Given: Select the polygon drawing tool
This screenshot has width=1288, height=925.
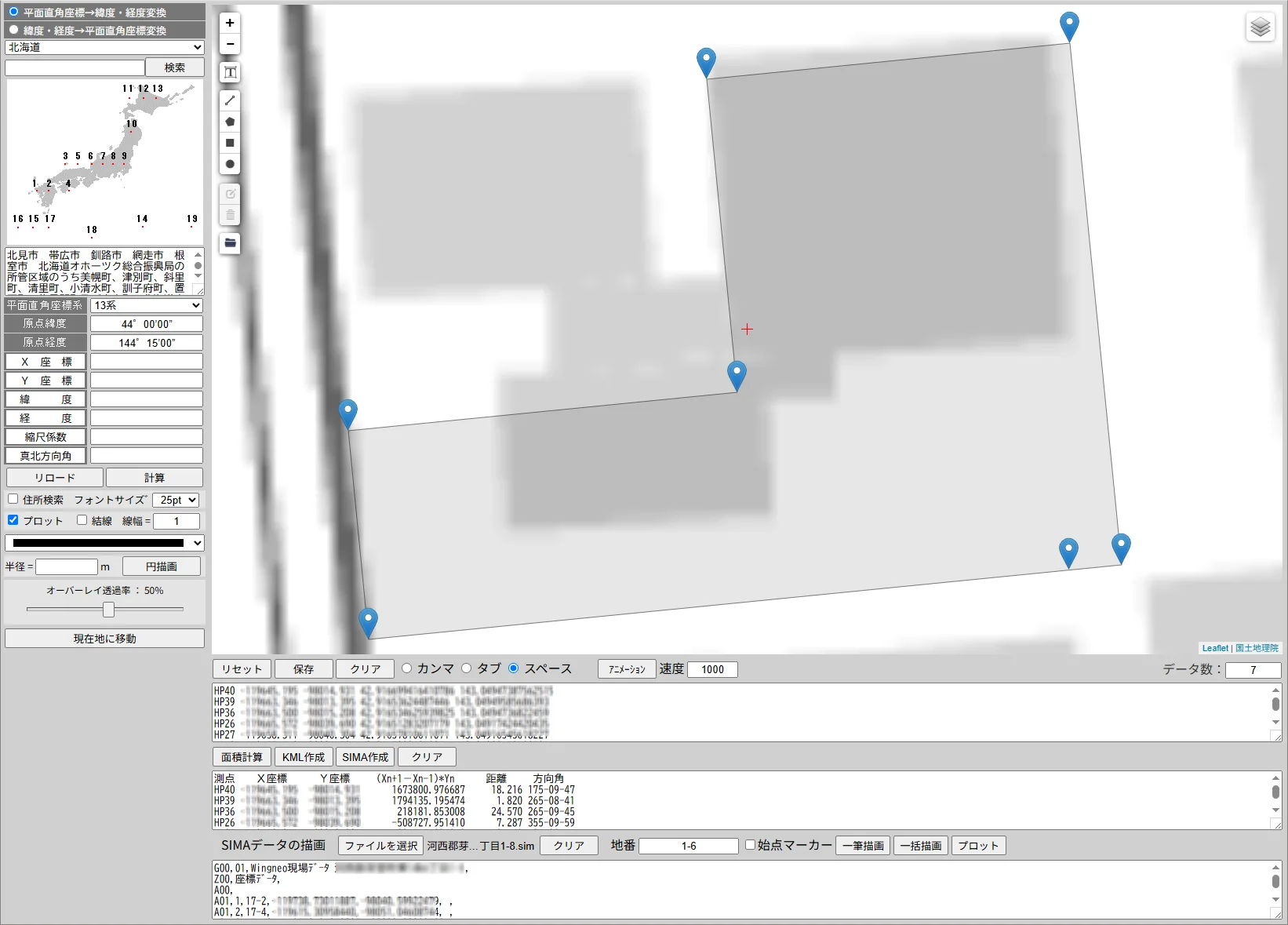Looking at the screenshot, I should [x=230, y=122].
